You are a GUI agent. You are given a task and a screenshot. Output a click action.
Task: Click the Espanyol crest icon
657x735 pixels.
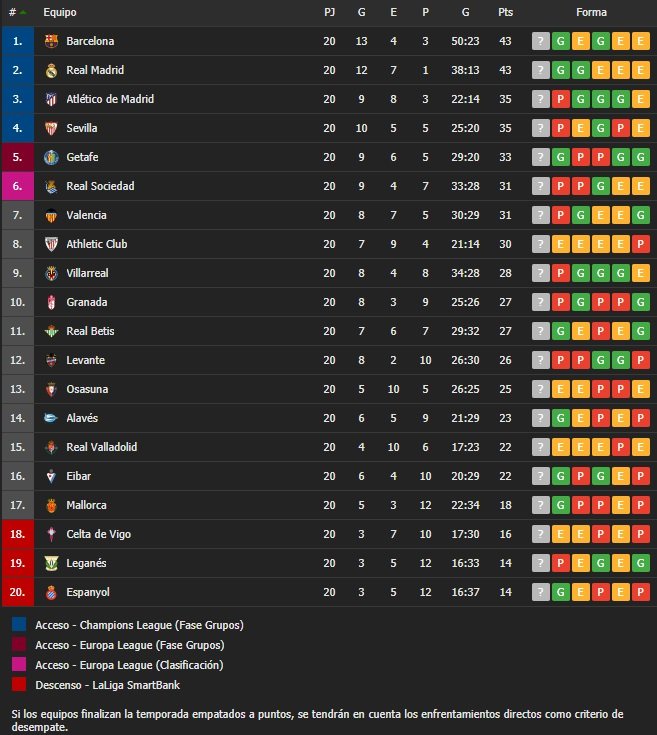pos(51,592)
